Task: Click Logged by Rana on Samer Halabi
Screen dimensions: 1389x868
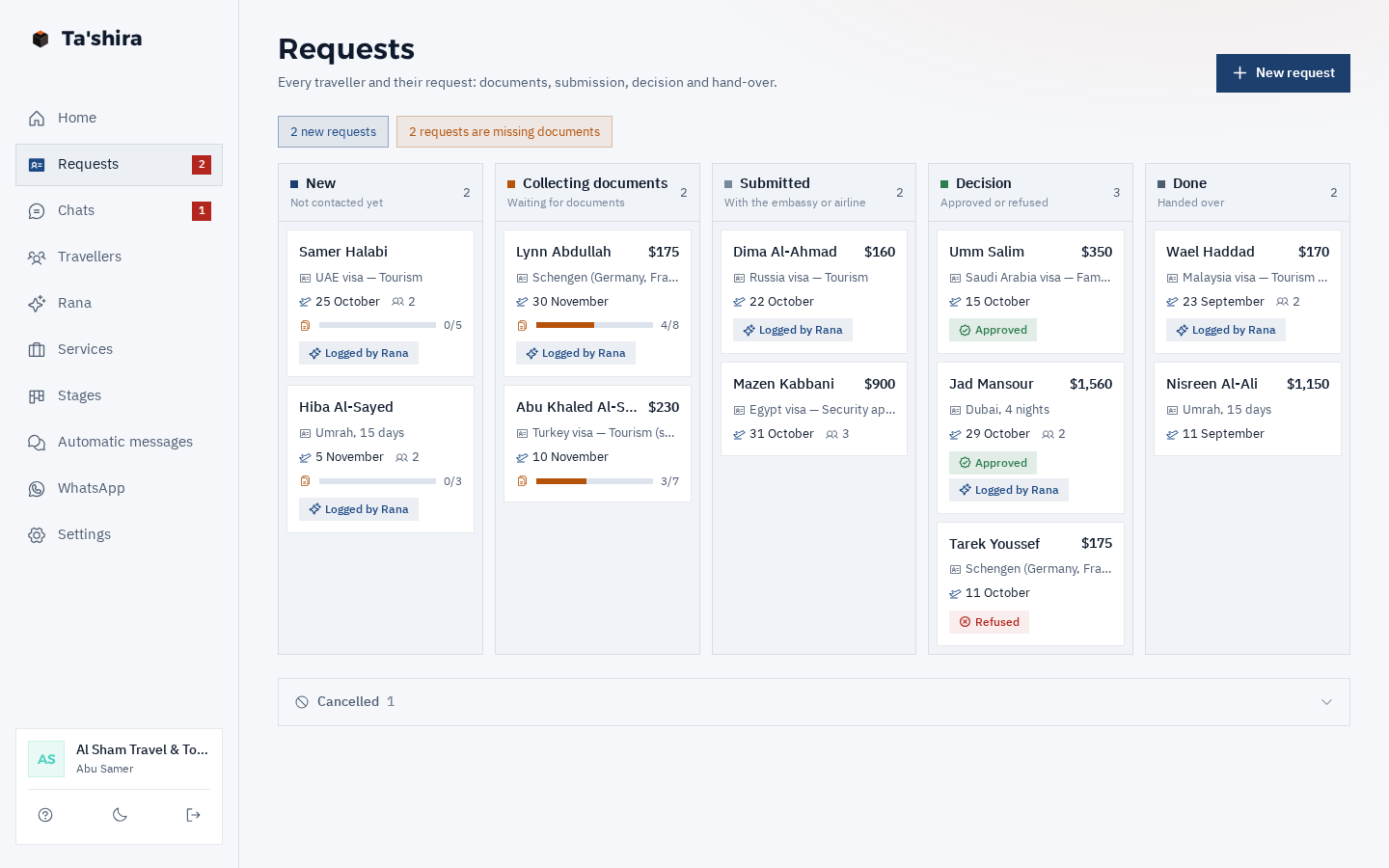Action: [x=359, y=353]
